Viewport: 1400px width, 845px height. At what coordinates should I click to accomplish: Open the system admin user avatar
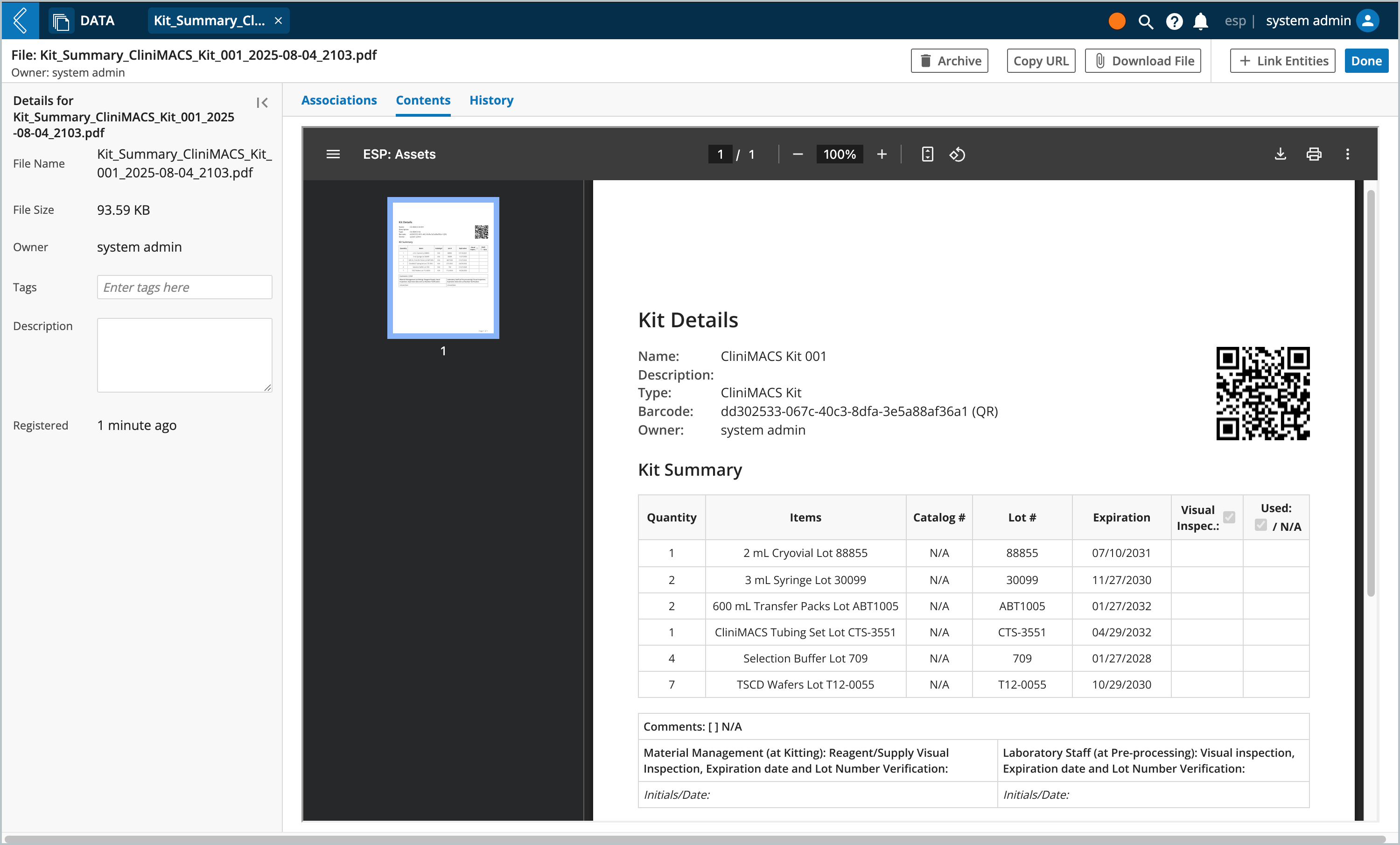click(x=1368, y=21)
